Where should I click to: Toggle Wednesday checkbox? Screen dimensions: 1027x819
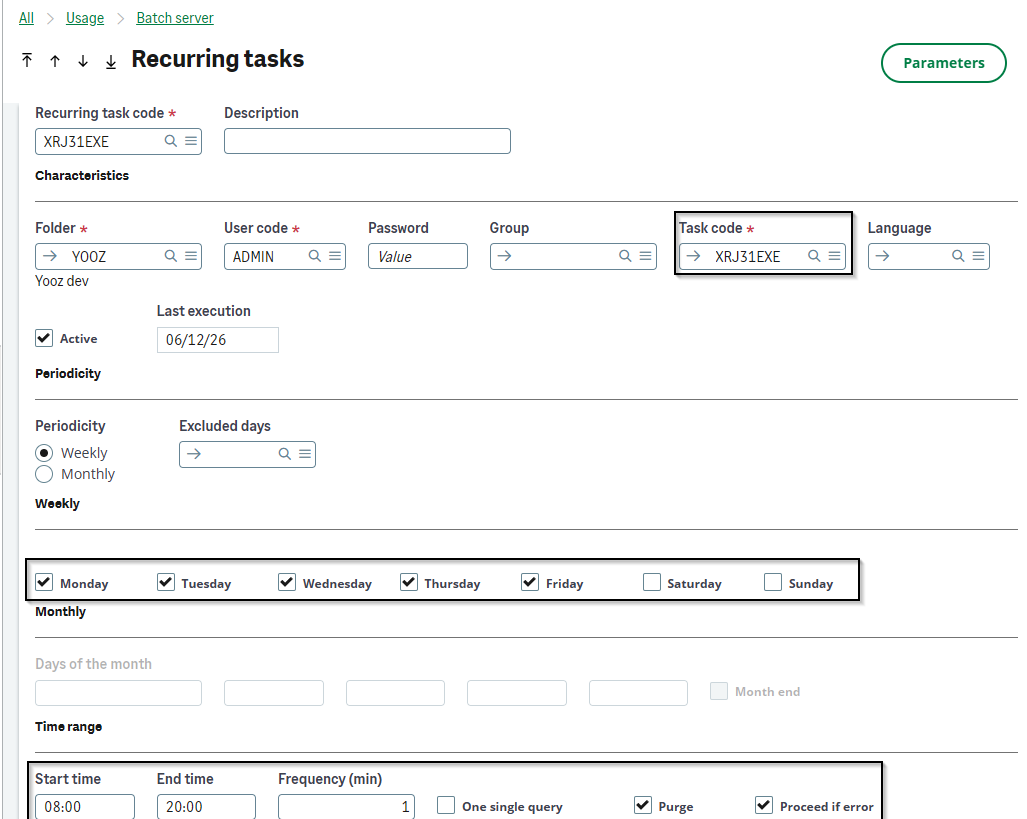pos(287,582)
